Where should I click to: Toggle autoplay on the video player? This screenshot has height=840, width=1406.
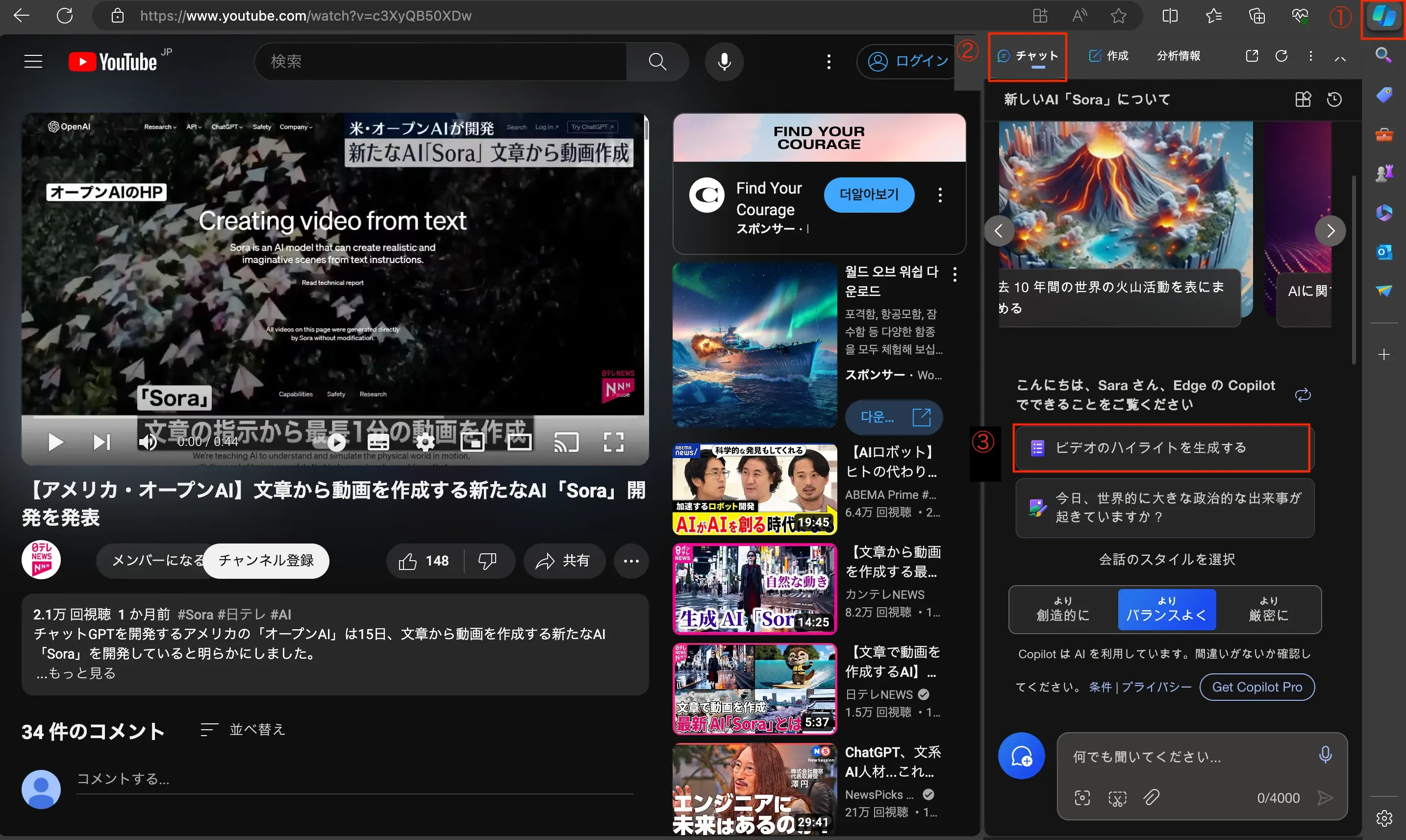pos(336,442)
